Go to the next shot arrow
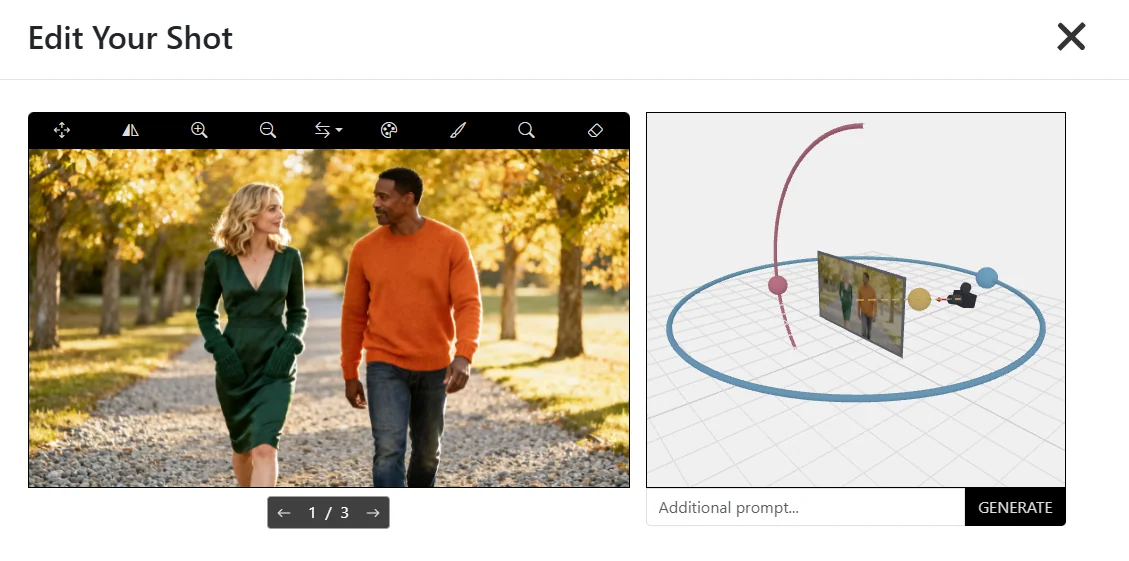 [373, 513]
